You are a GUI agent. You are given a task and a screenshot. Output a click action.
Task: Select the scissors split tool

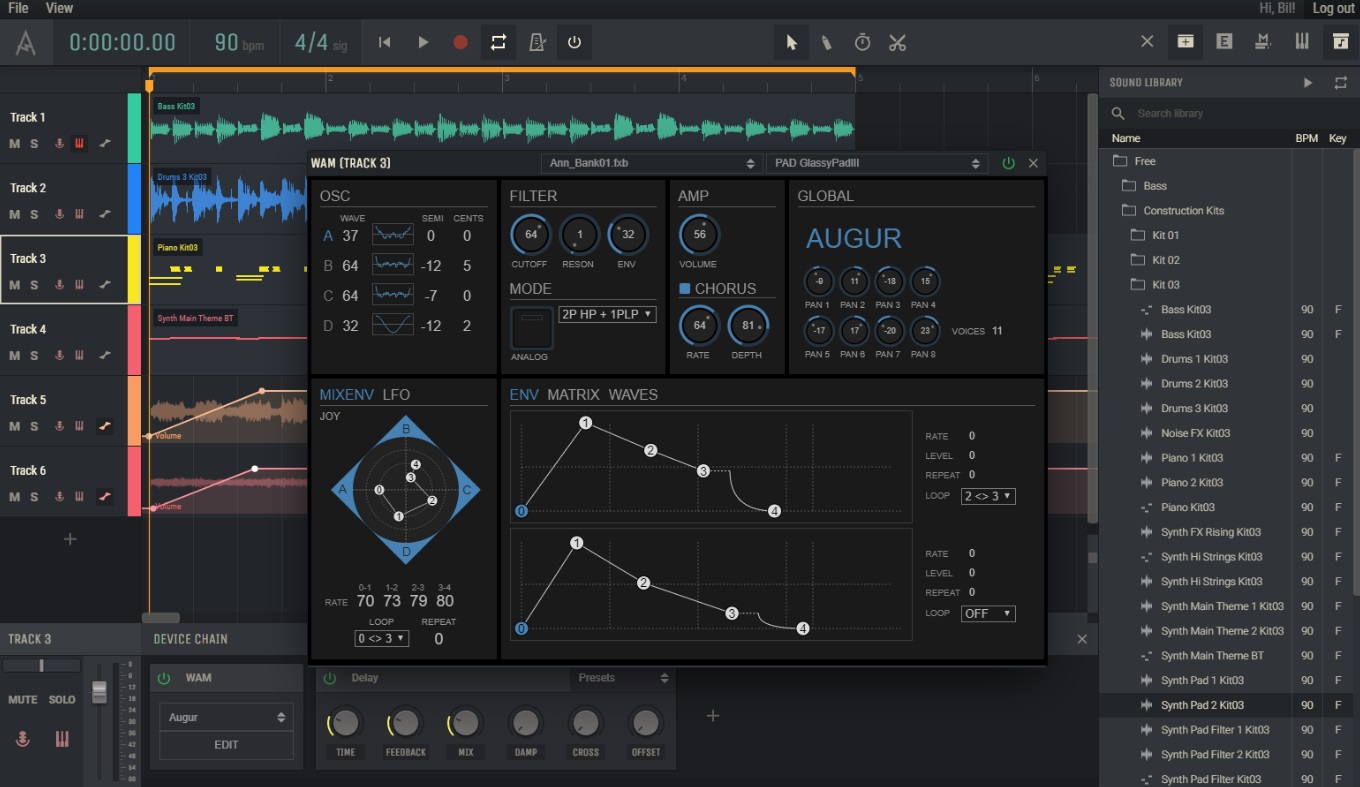[897, 42]
